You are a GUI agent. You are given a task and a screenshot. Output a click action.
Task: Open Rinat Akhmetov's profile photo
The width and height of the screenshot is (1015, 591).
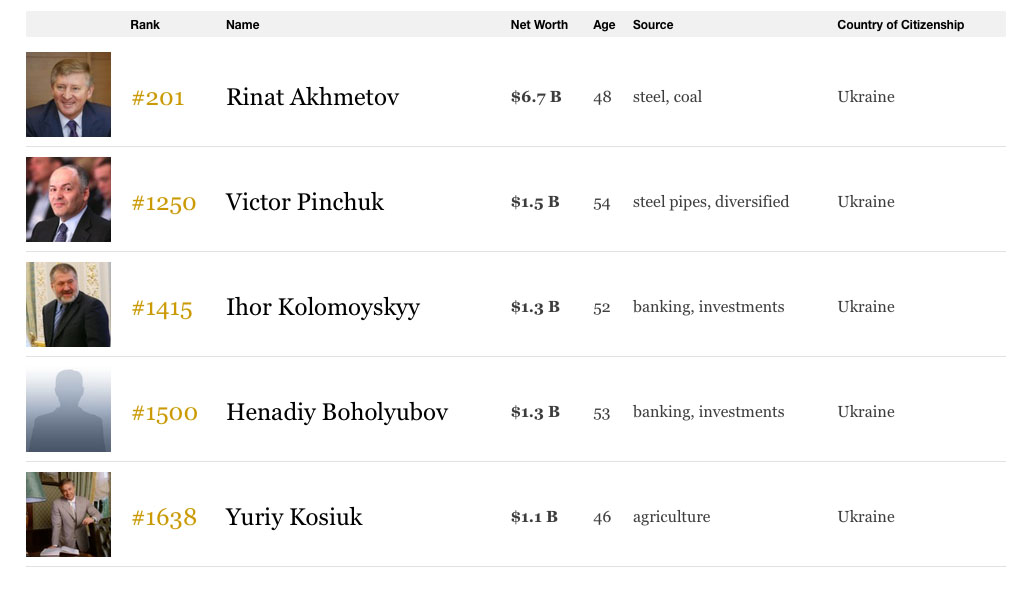tap(68, 95)
